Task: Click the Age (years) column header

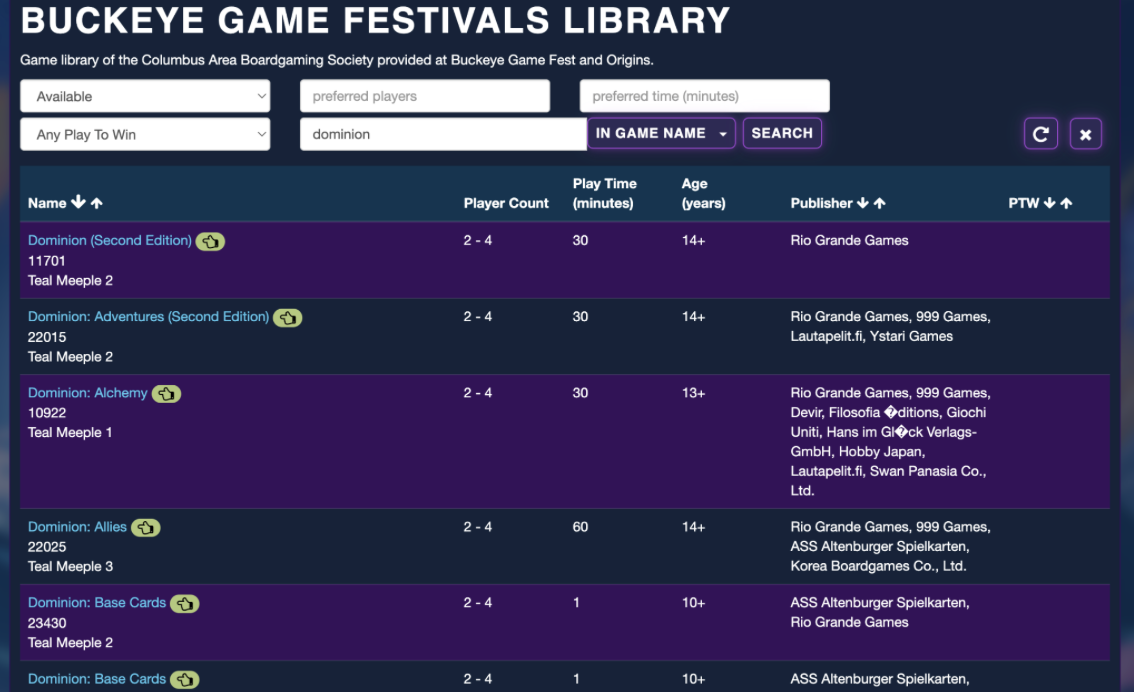Action: (x=704, y=193)
